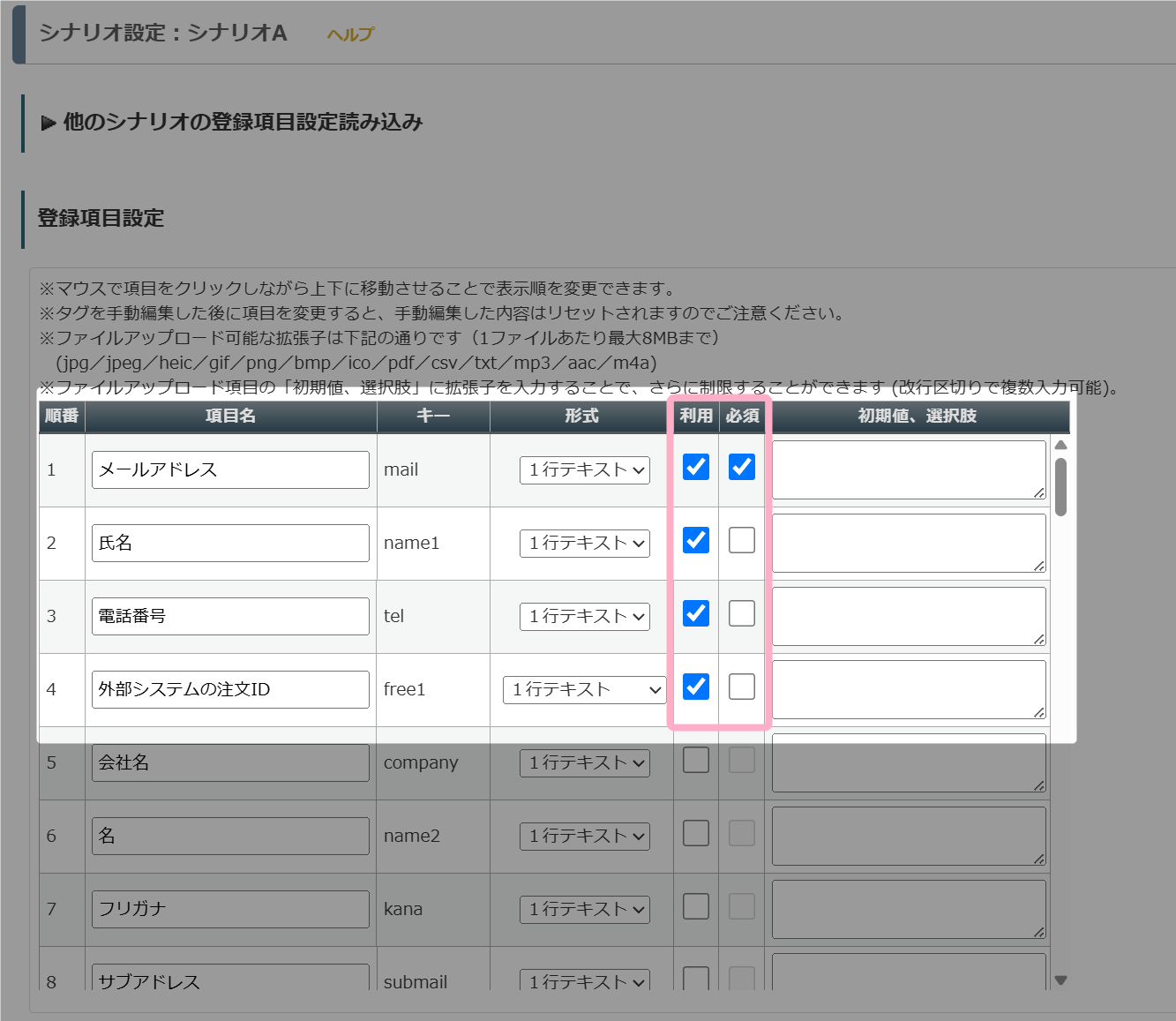
Task: Click the 順番 column header
Action: (x=62, y=416)
